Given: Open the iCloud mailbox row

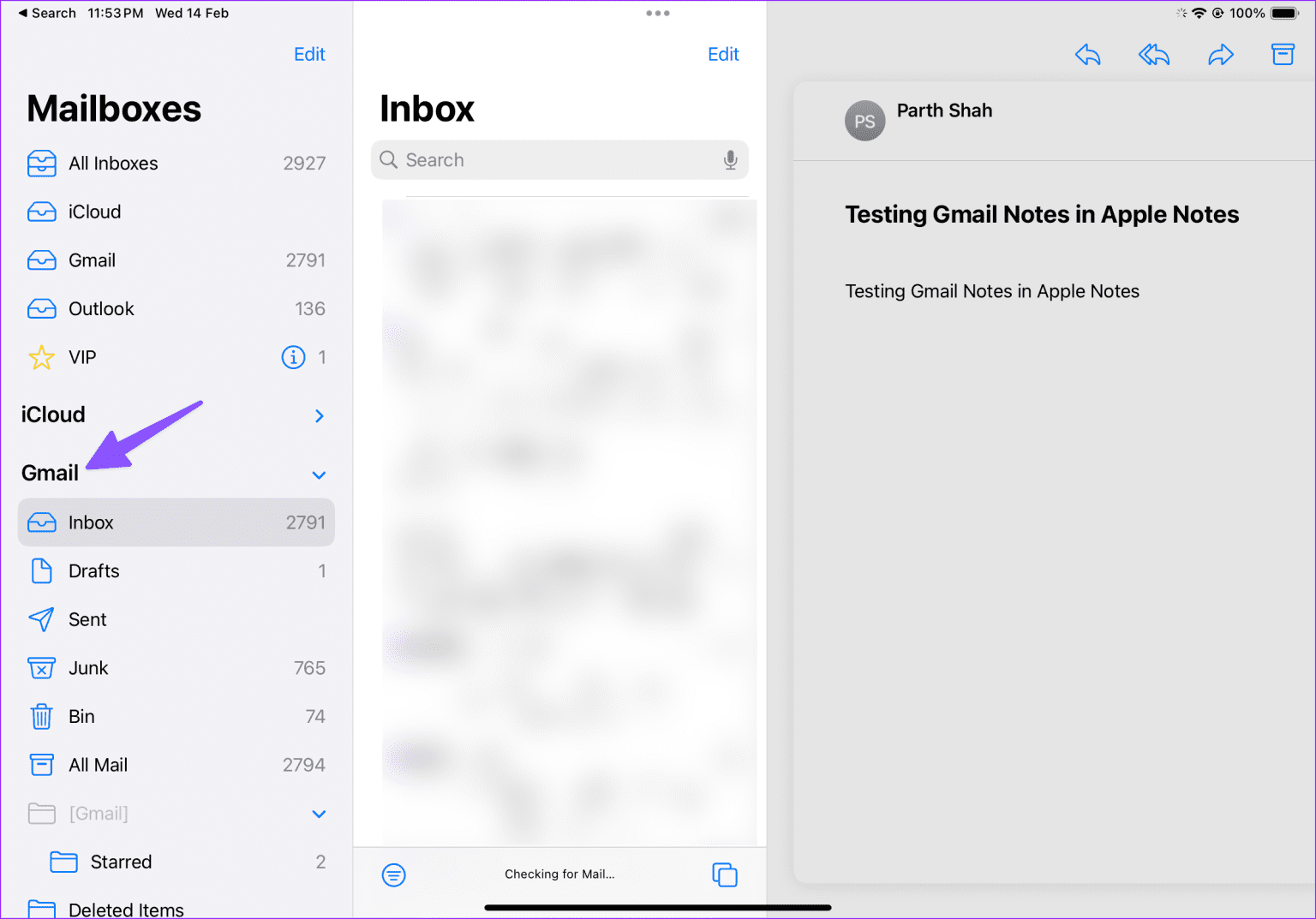Looking at the screenshot, I should (176, 212).
